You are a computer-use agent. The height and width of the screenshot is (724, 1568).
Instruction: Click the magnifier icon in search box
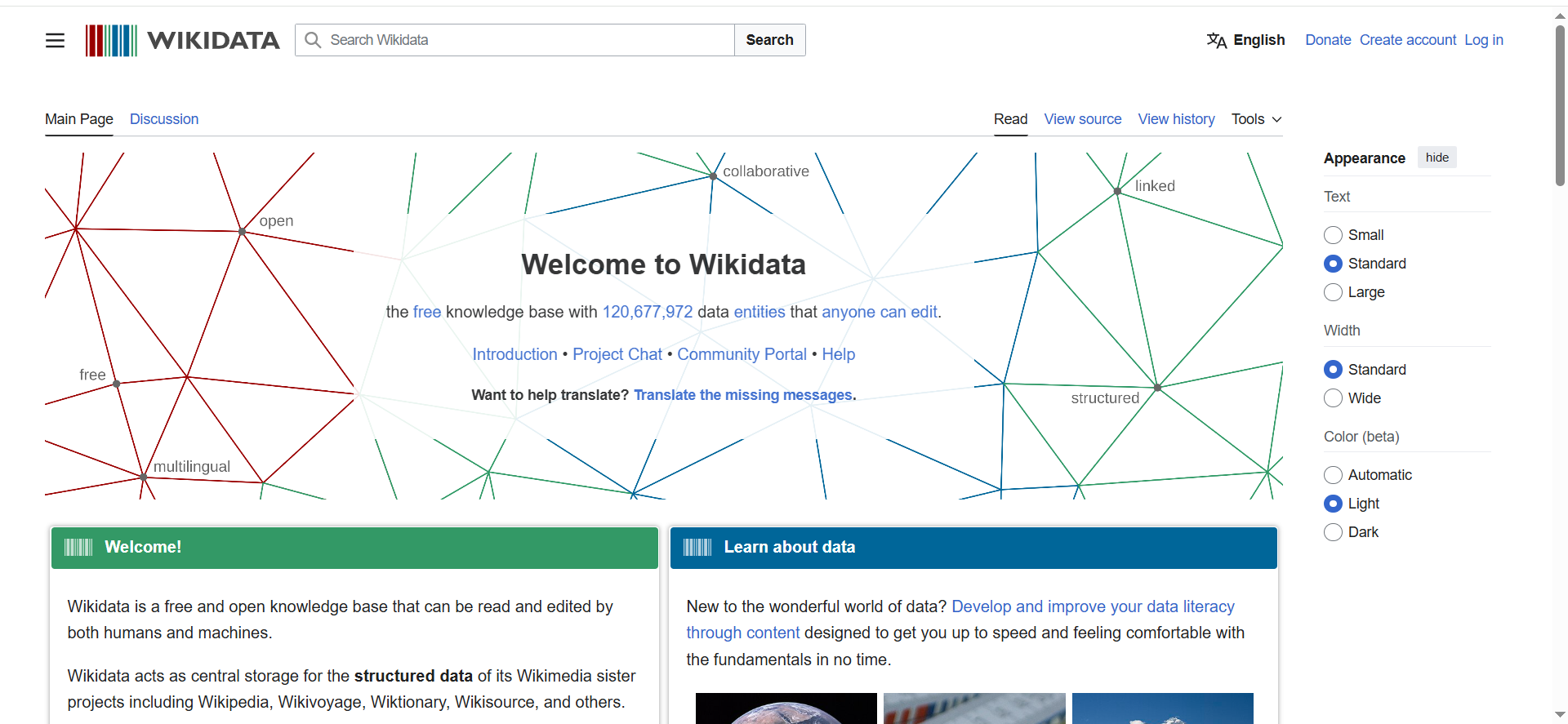click(x=313, y=40)
